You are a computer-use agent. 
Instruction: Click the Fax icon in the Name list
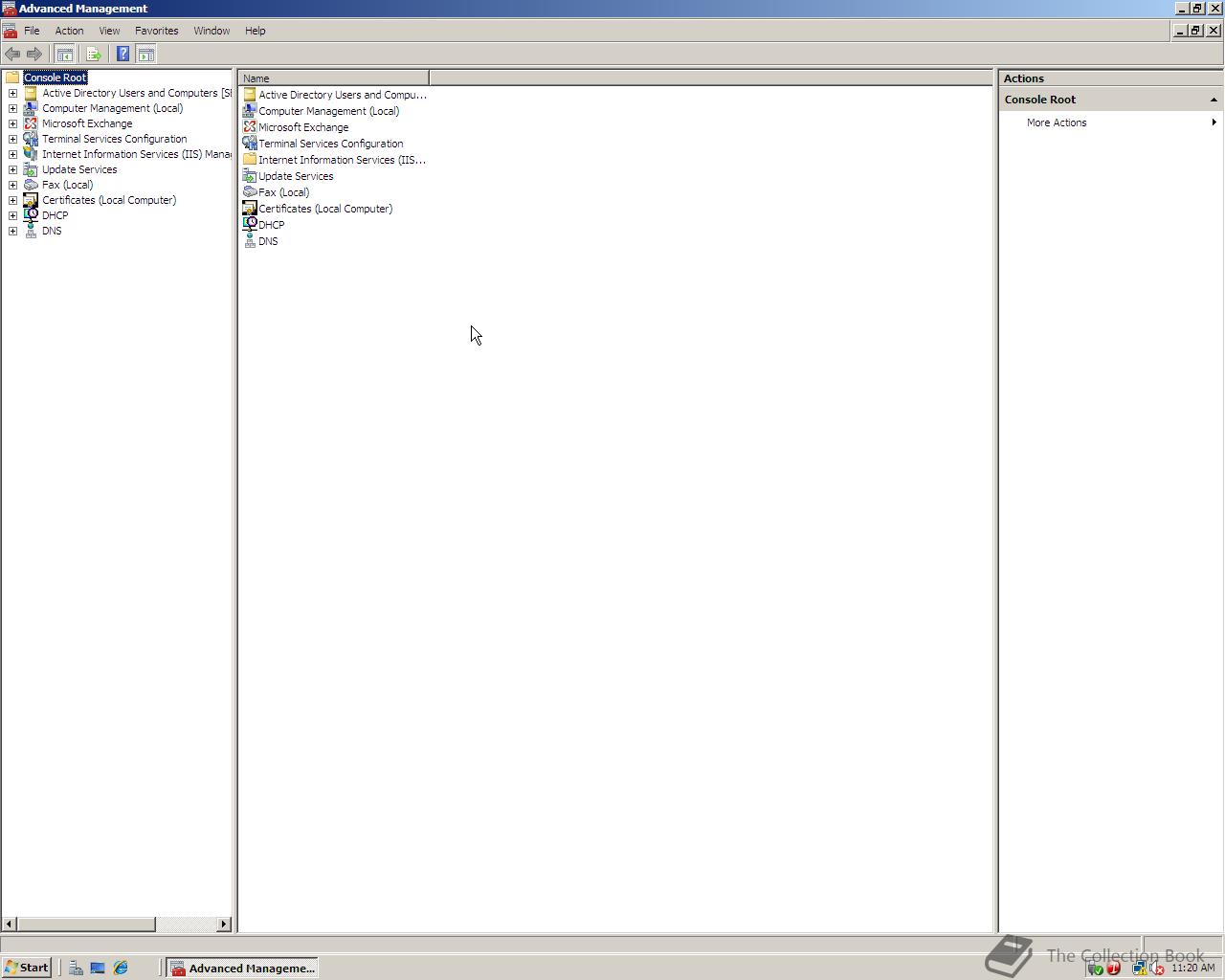pyautogui.click(x=250, y=192)
